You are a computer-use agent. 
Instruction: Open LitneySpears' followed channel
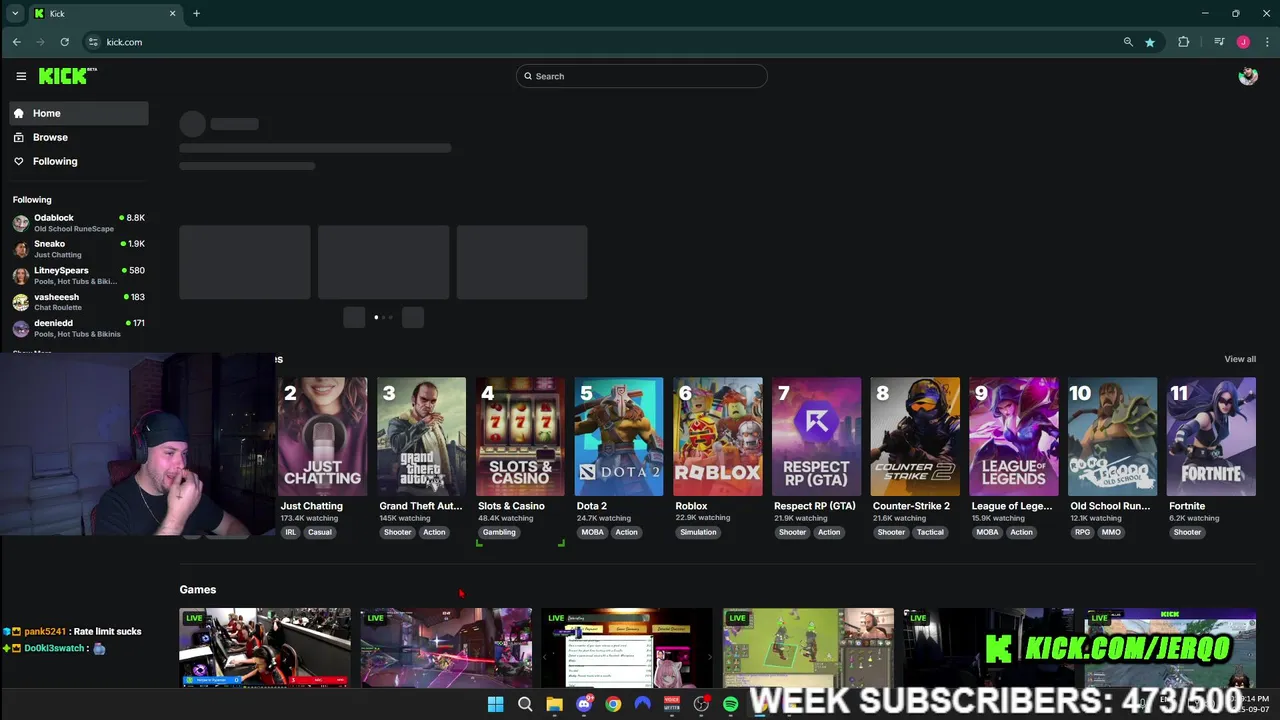(x=79, y=275)
